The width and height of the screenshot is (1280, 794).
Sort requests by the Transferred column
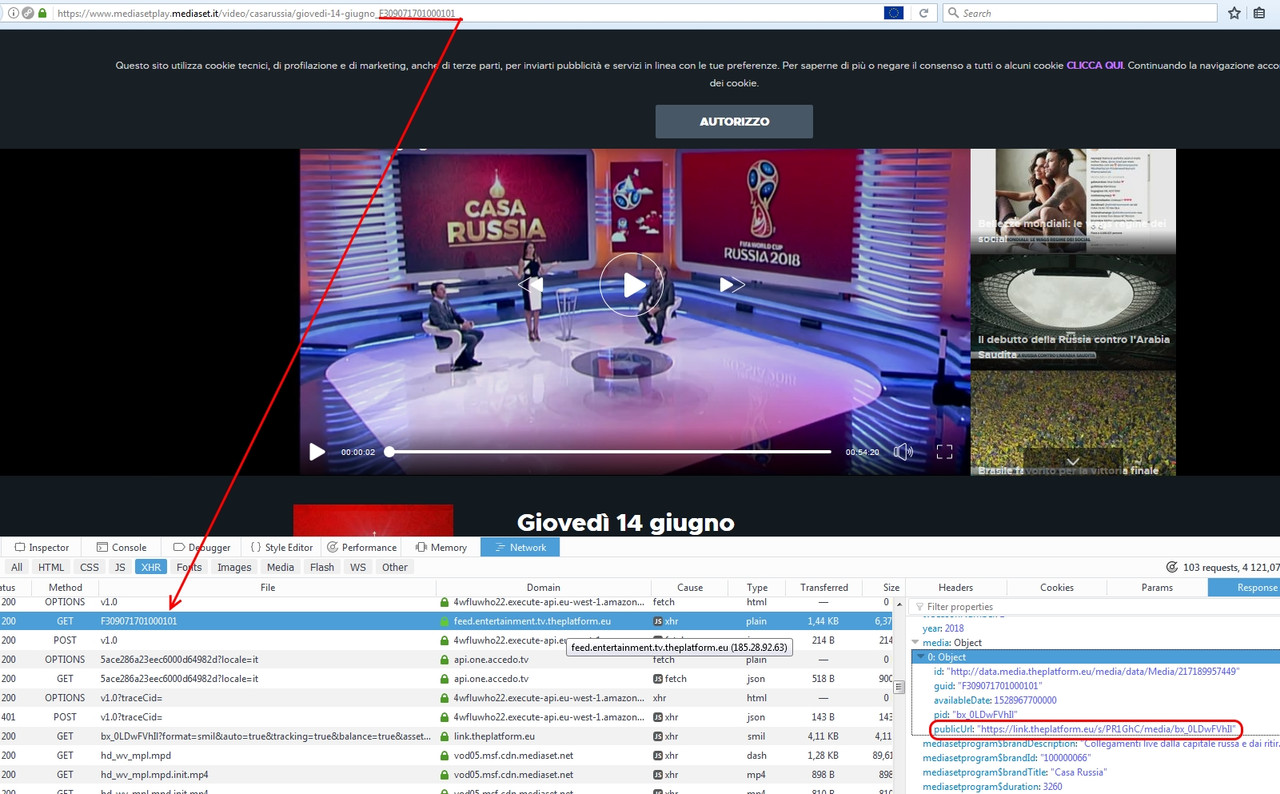[x=824, y=587]
